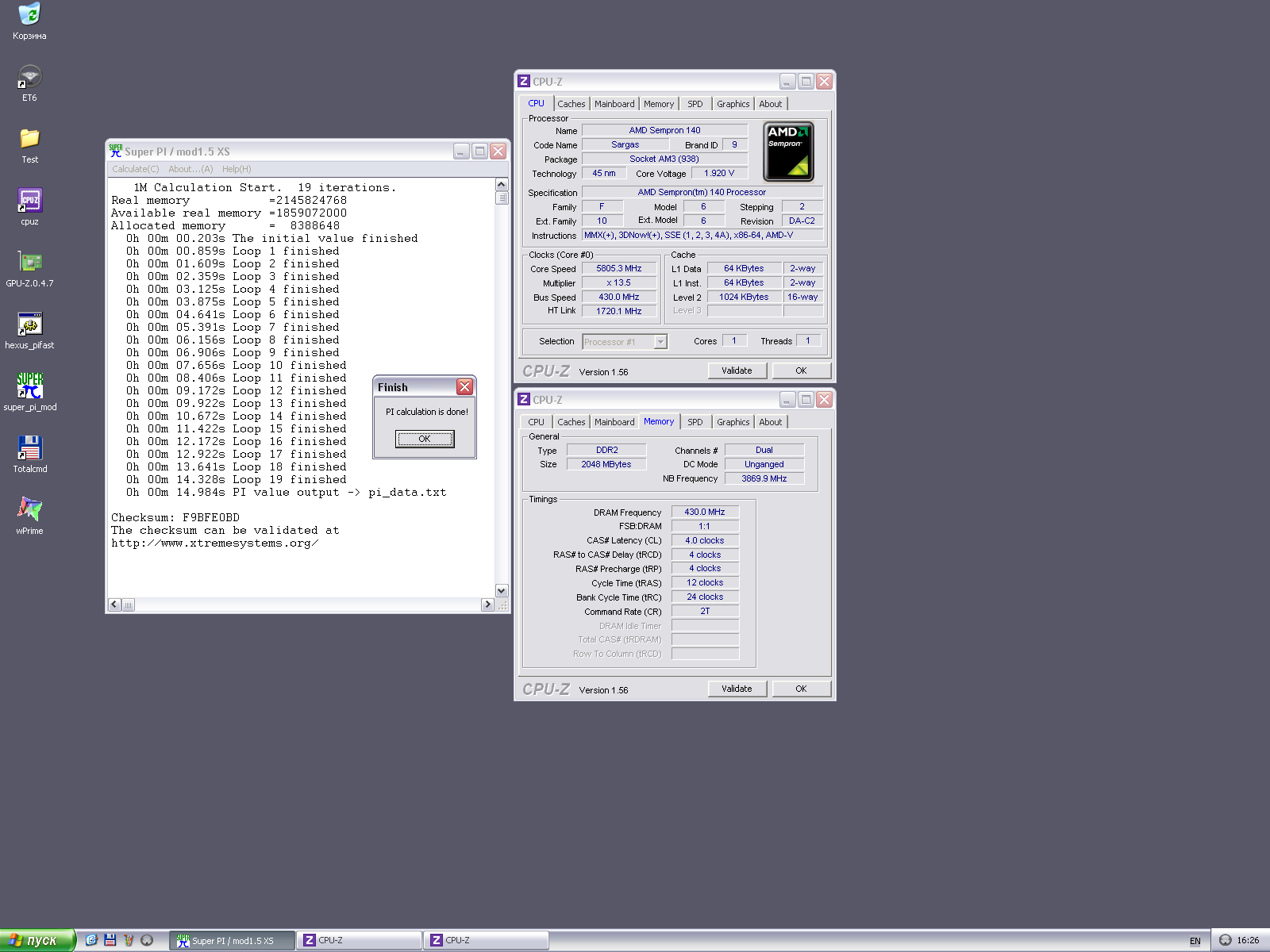Click the Size value 2048 MBytes
Image resolution: width=1270 pixels, height=952 pixels.
606,464
